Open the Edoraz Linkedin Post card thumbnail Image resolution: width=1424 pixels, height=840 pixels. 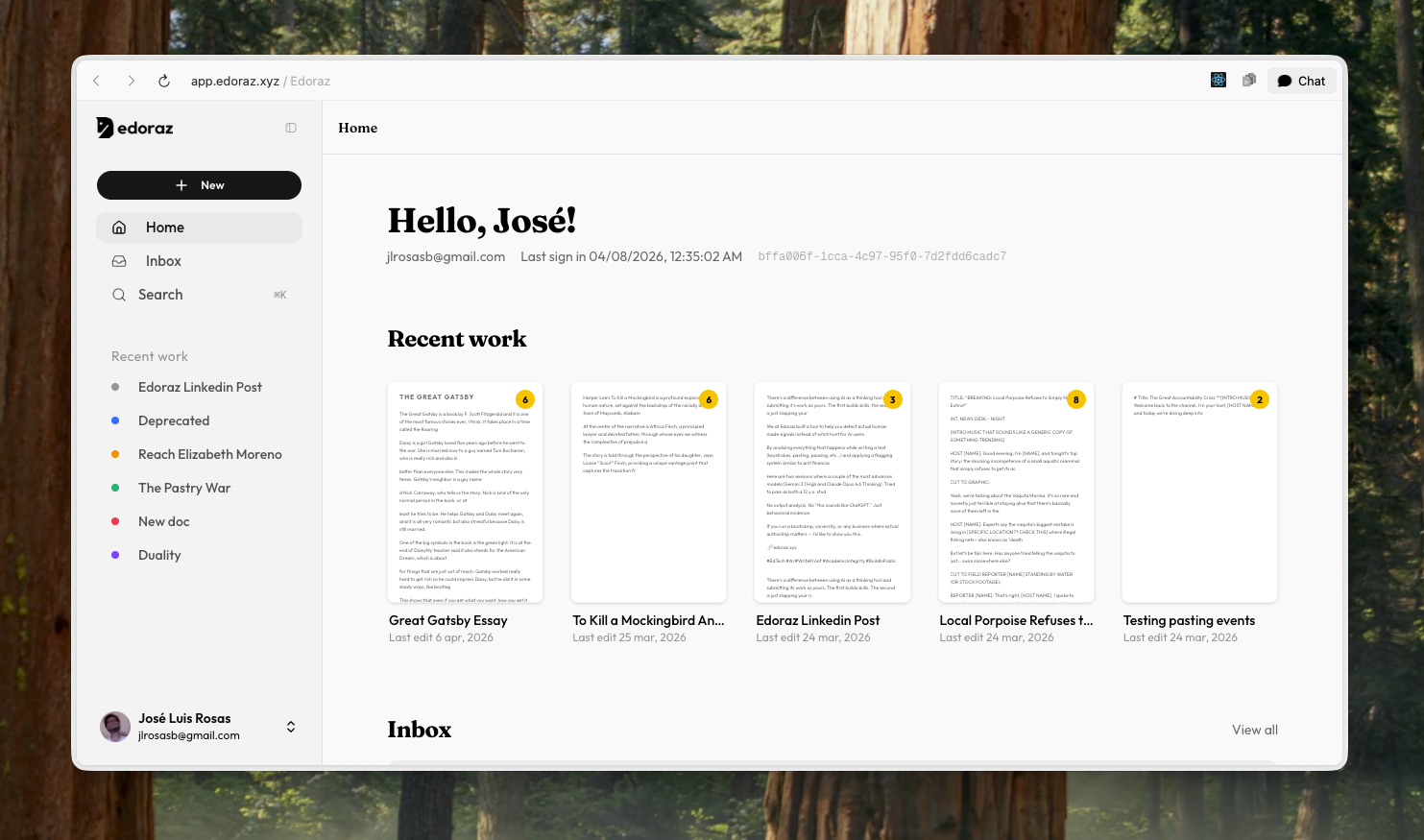(x=833, y=492)
